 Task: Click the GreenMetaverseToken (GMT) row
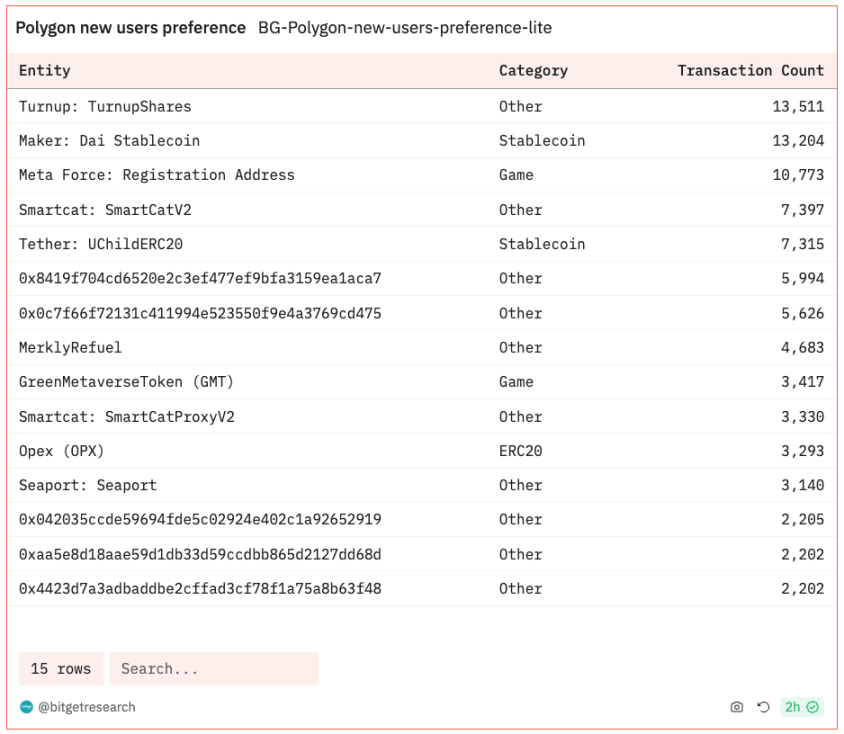[x=126, y=382]
